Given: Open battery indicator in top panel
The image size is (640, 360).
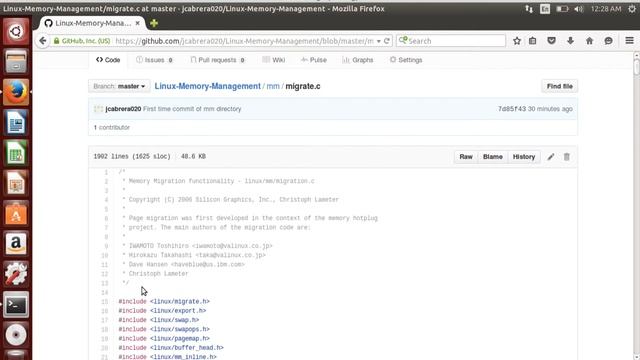Looking at the screenshot, I should click(x=562, y=9).
